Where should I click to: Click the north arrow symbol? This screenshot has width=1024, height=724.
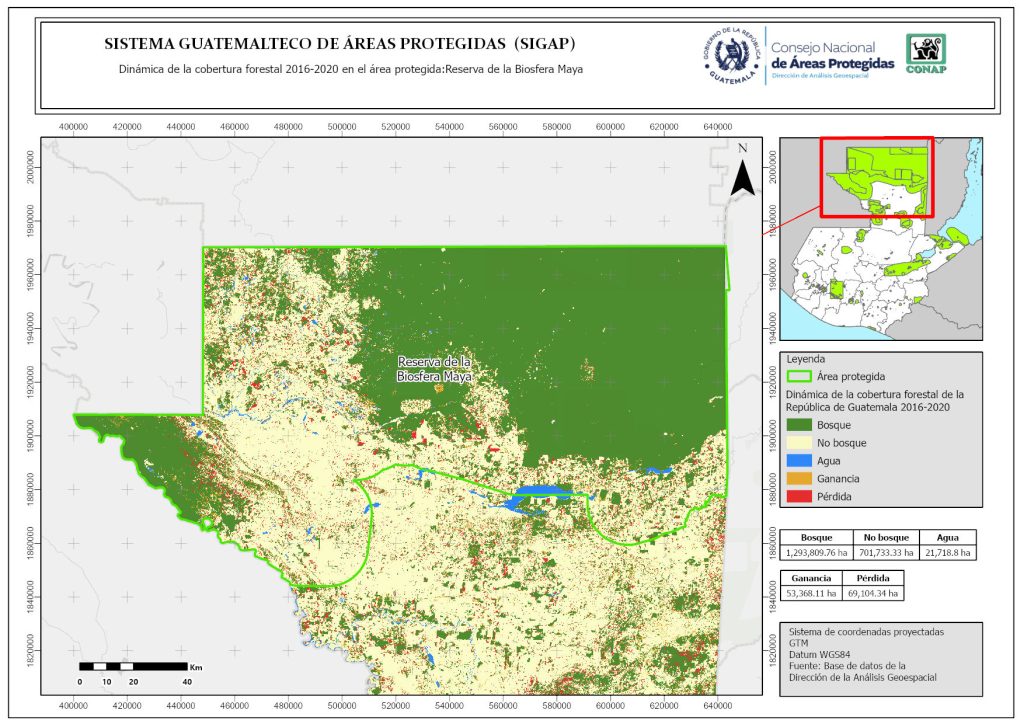[x=741, y=173]
